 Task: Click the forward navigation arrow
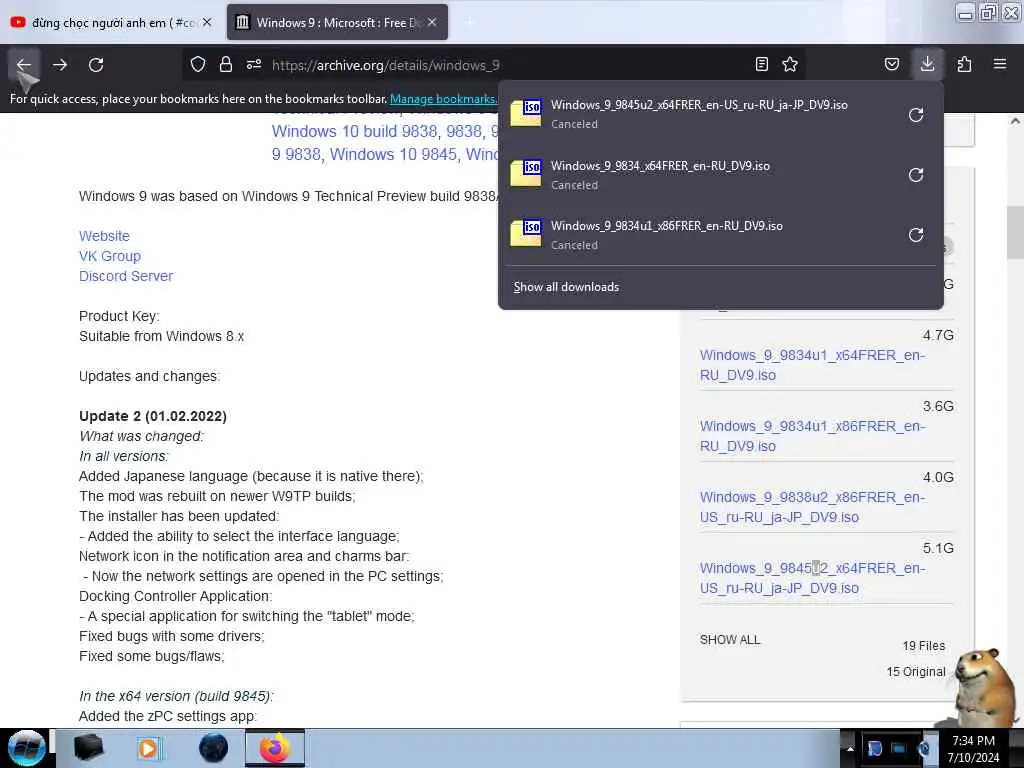point(60,65)
